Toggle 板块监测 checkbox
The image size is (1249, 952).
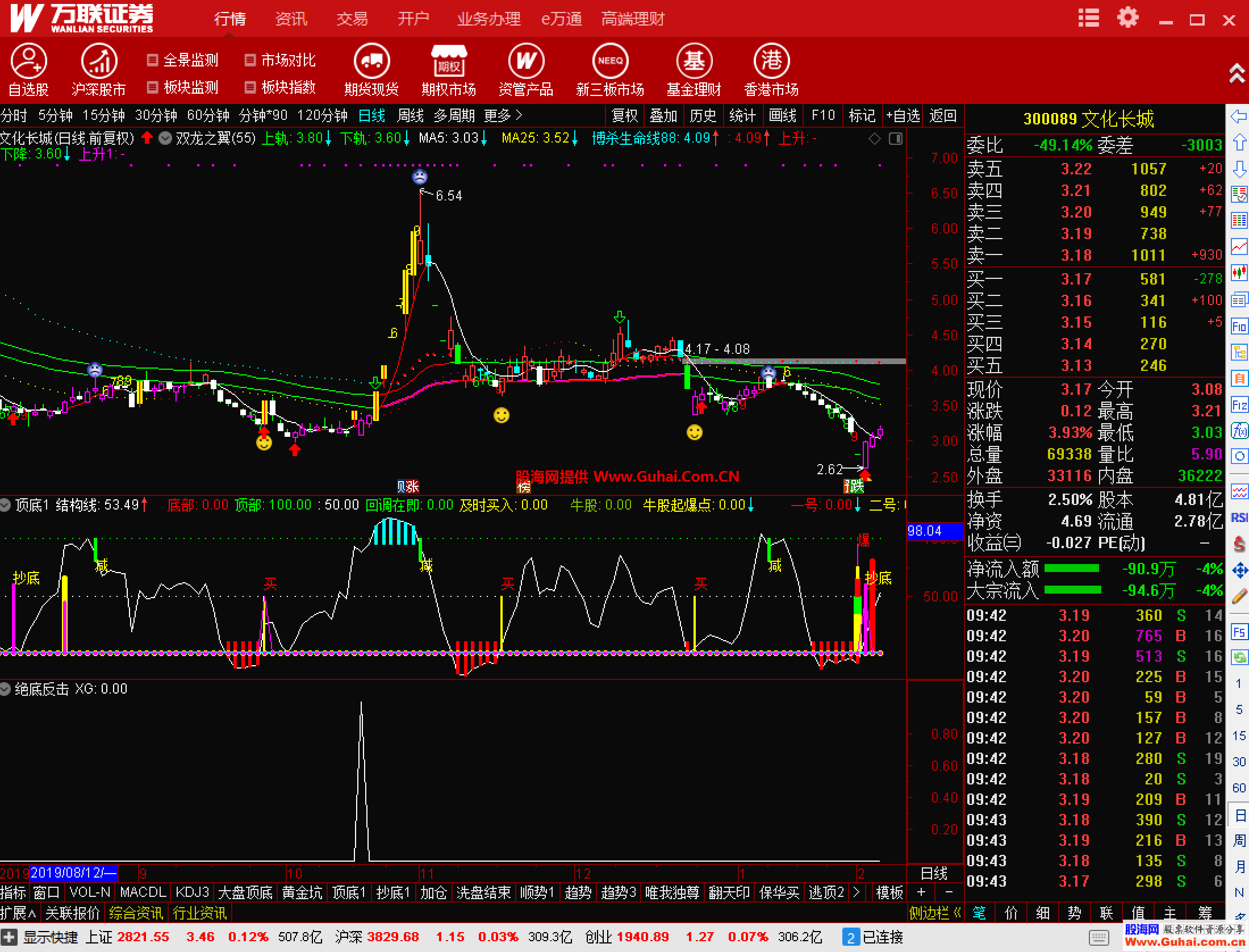(152, 87)
